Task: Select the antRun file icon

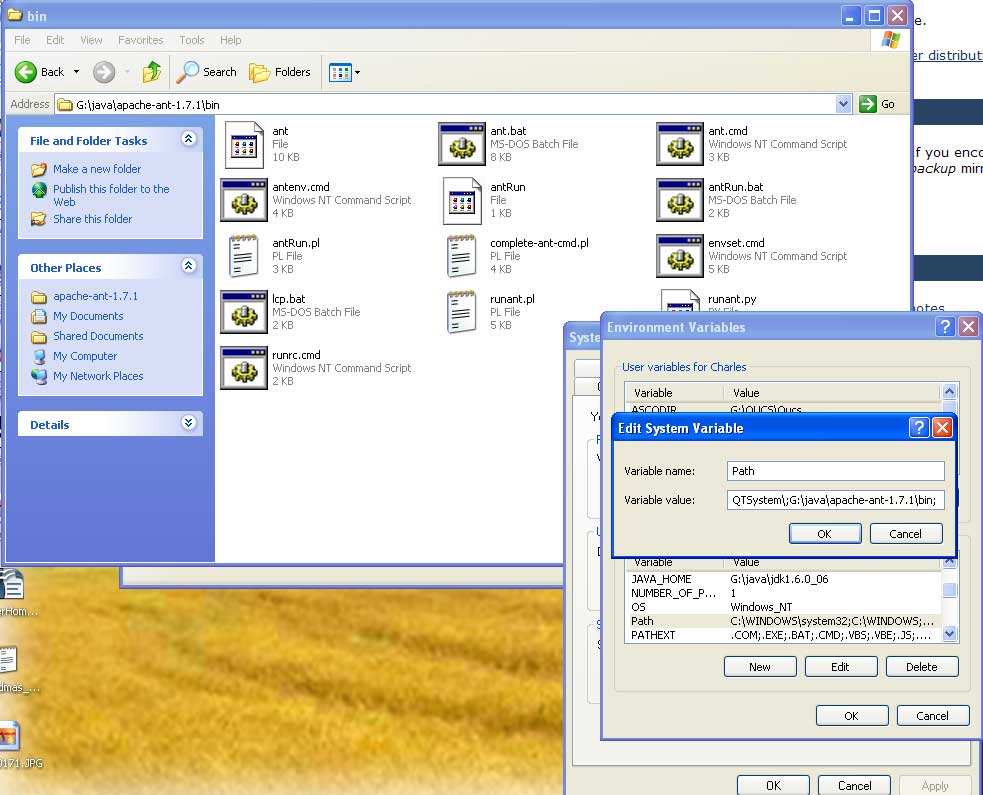Action: point(462,201)
